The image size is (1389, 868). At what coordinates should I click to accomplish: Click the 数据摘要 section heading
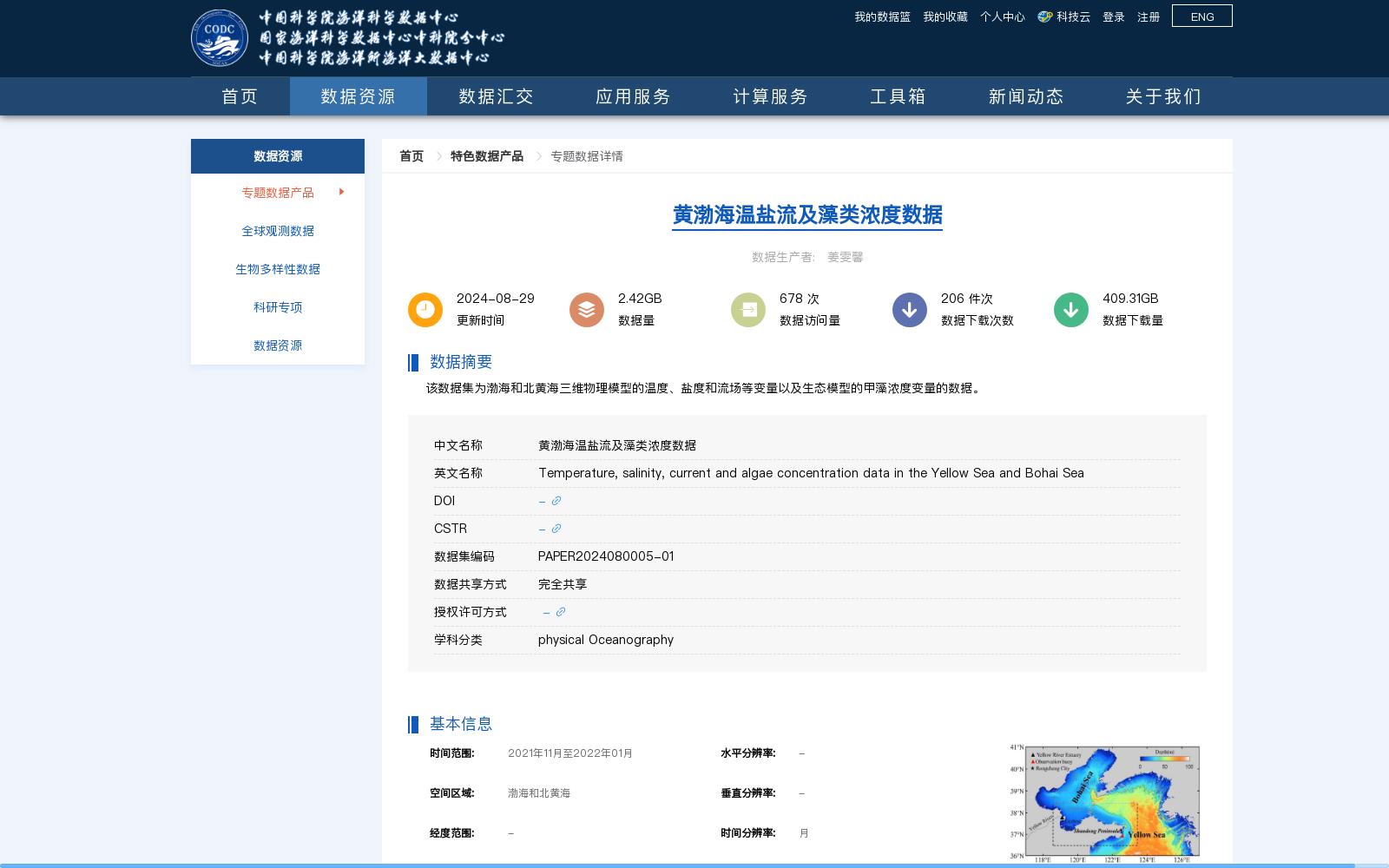point(461,362)
